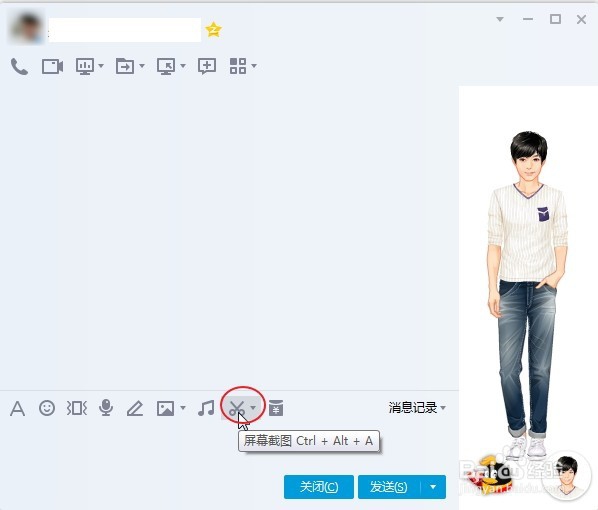
Task: Open the handwriting pencil tool
Action: [135, 408]
